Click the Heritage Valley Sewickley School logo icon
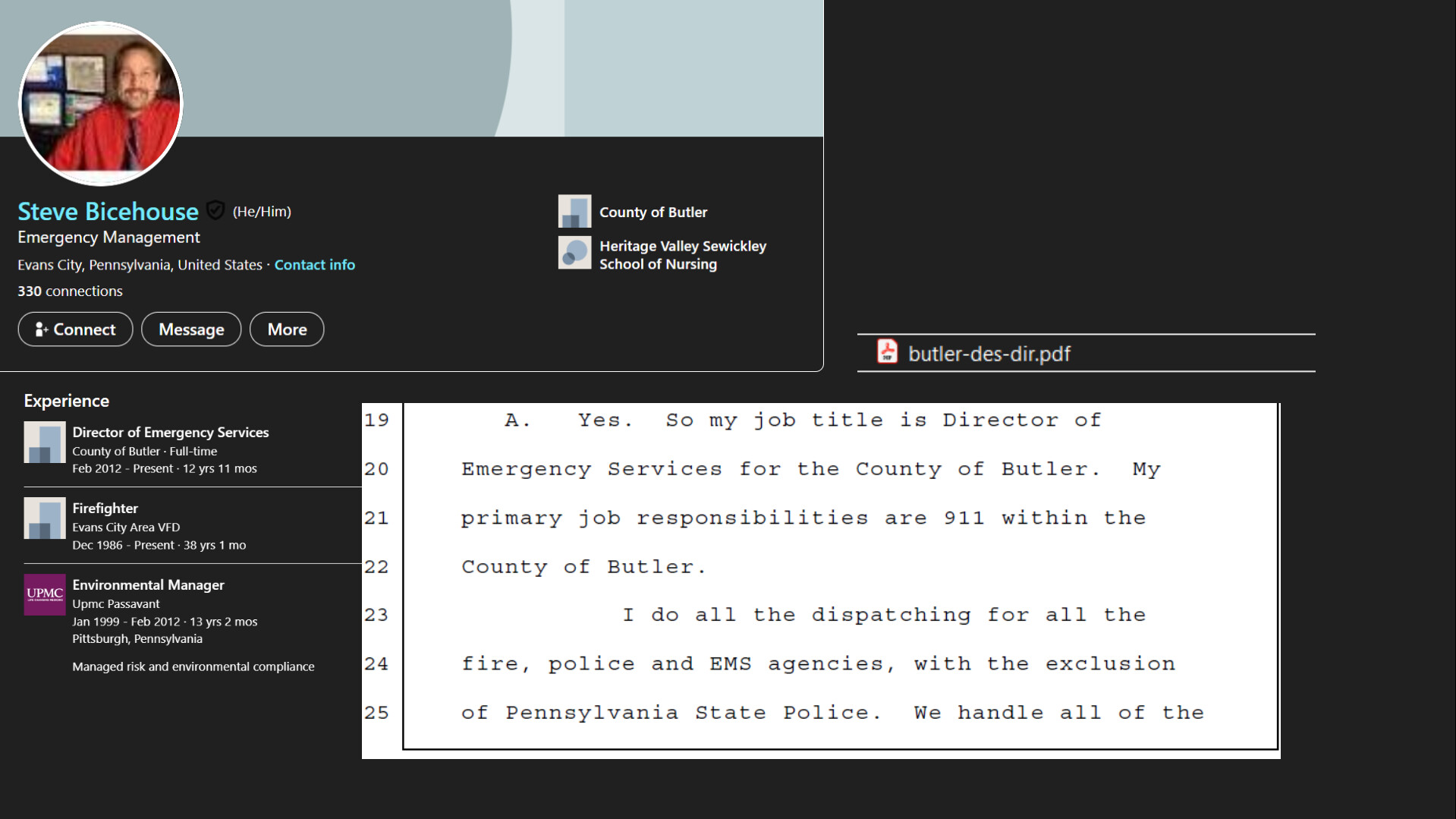 [574, 253]
